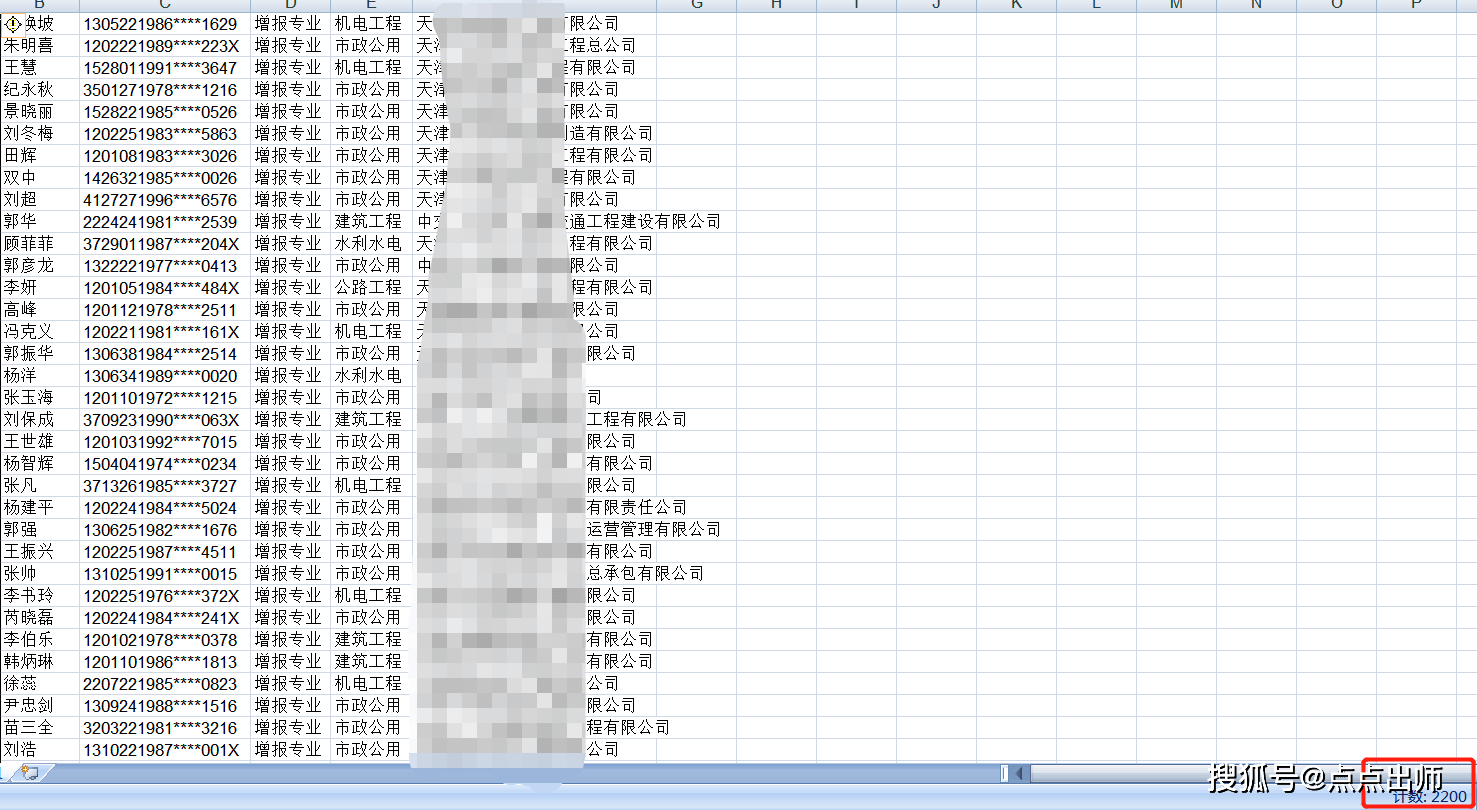
Task: Select the cell with name 刘保成
Action: (40, 419)
